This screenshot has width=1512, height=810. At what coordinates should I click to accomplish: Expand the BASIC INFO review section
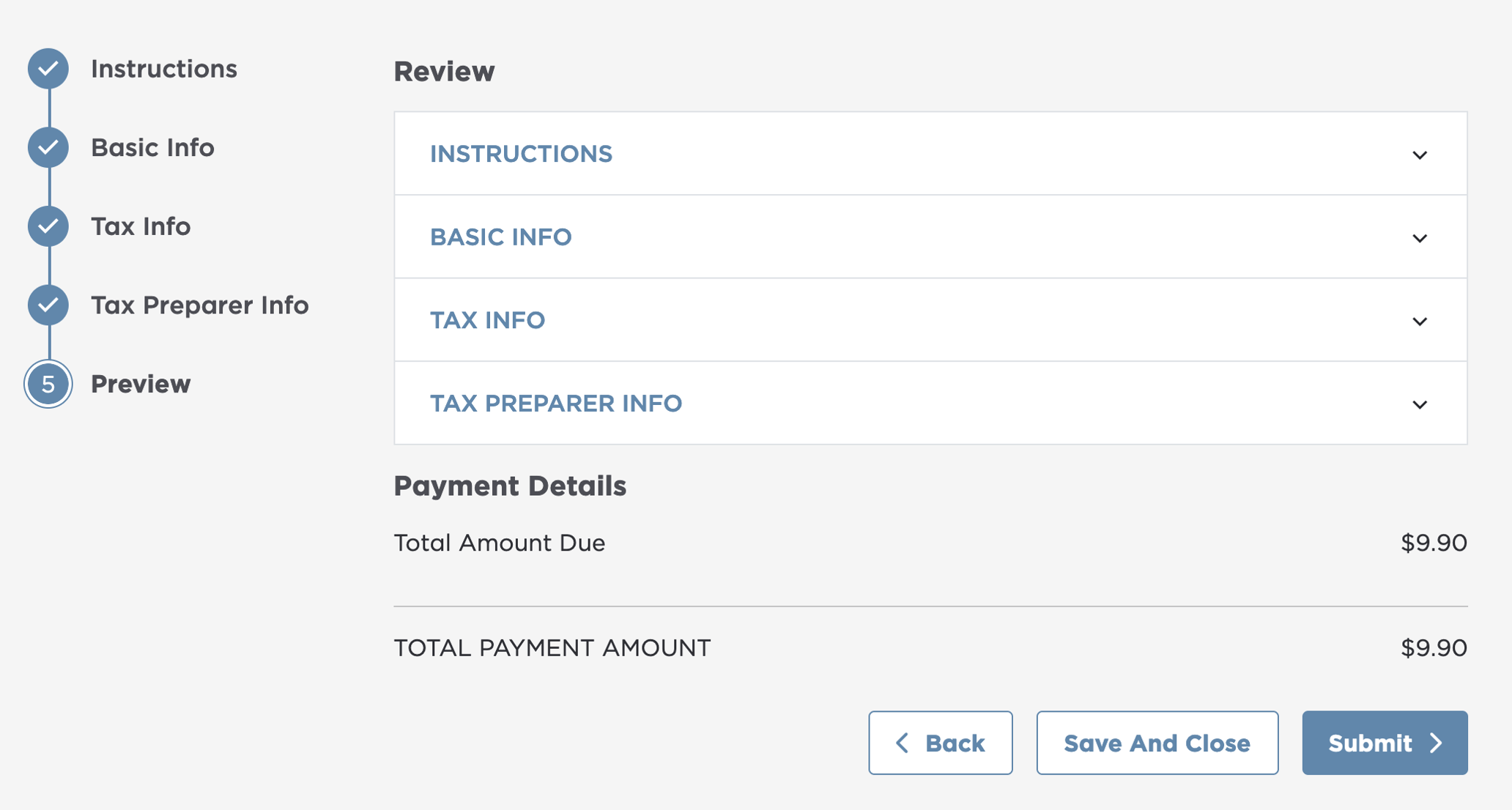coord(1420,237)
